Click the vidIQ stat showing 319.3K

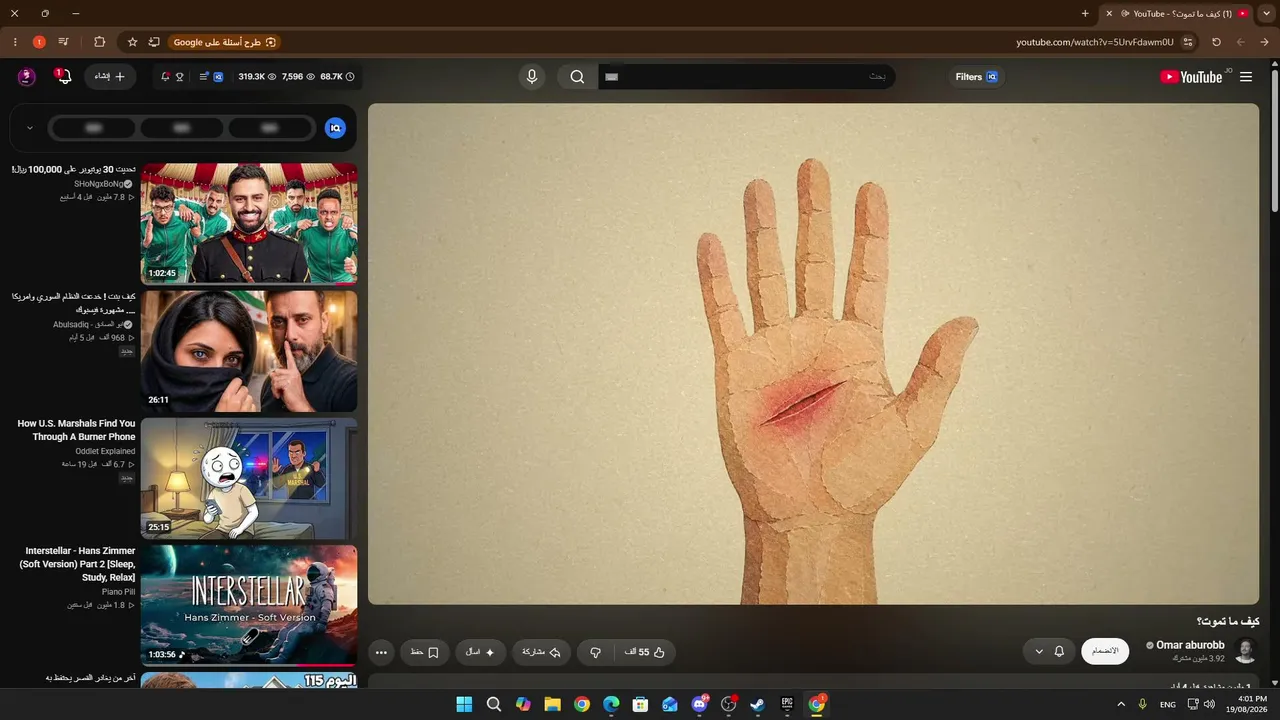(x=257, y=77)
